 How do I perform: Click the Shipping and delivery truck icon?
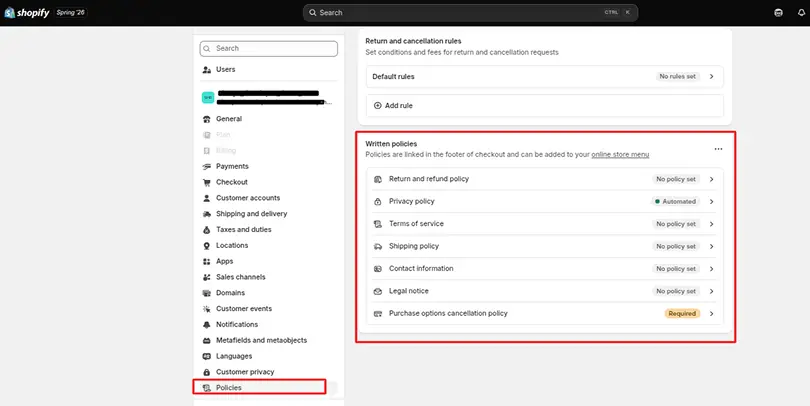tap(207, 214)
